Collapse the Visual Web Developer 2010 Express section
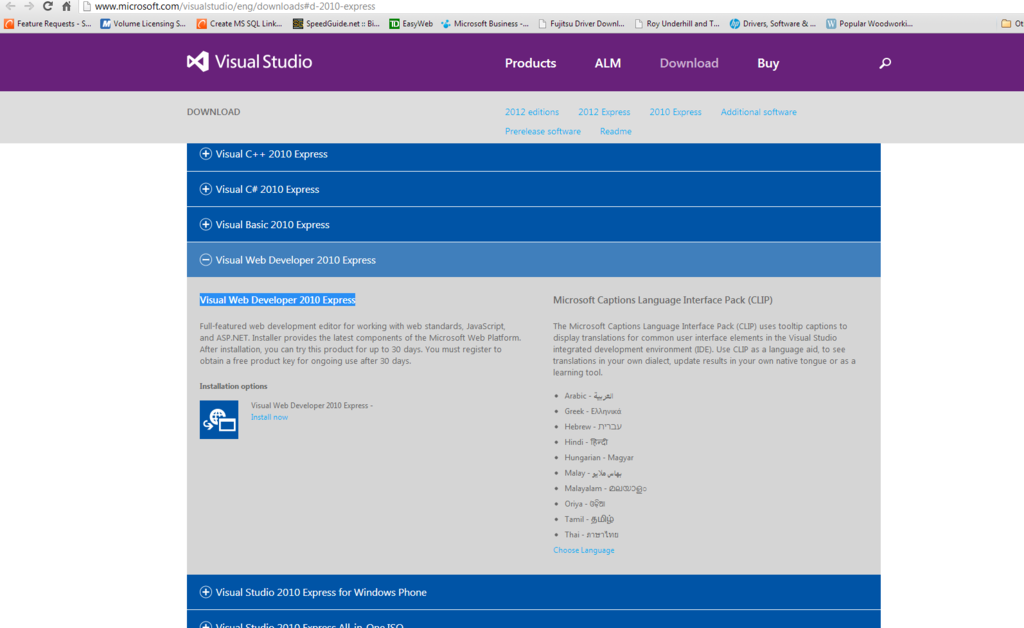Viewport: 1024px width, 628px height. coord(204,259)
